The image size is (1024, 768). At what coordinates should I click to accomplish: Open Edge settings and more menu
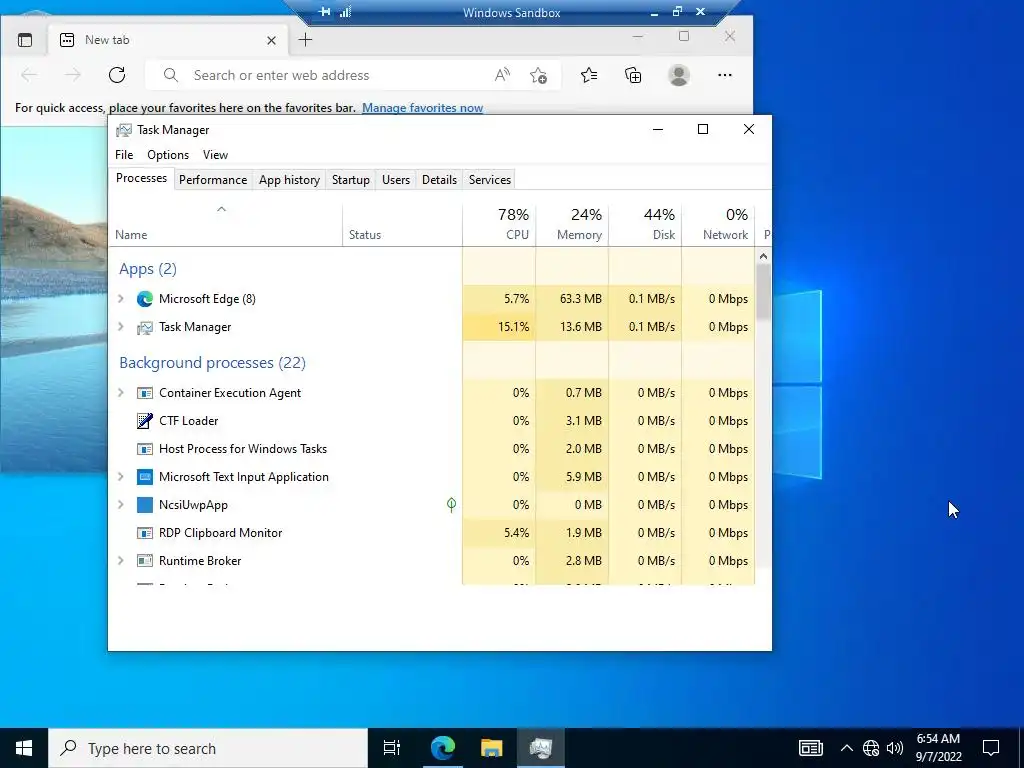point(724,75)
